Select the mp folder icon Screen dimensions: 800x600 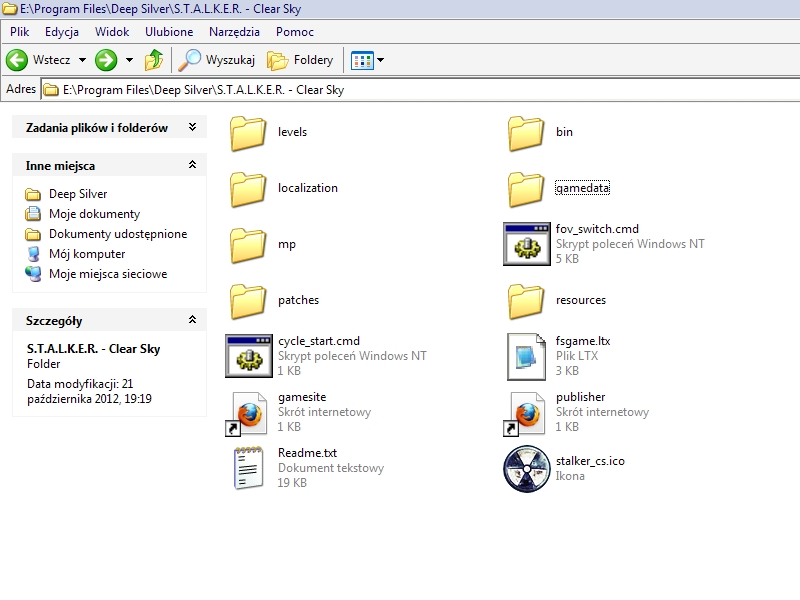point(248,245)
